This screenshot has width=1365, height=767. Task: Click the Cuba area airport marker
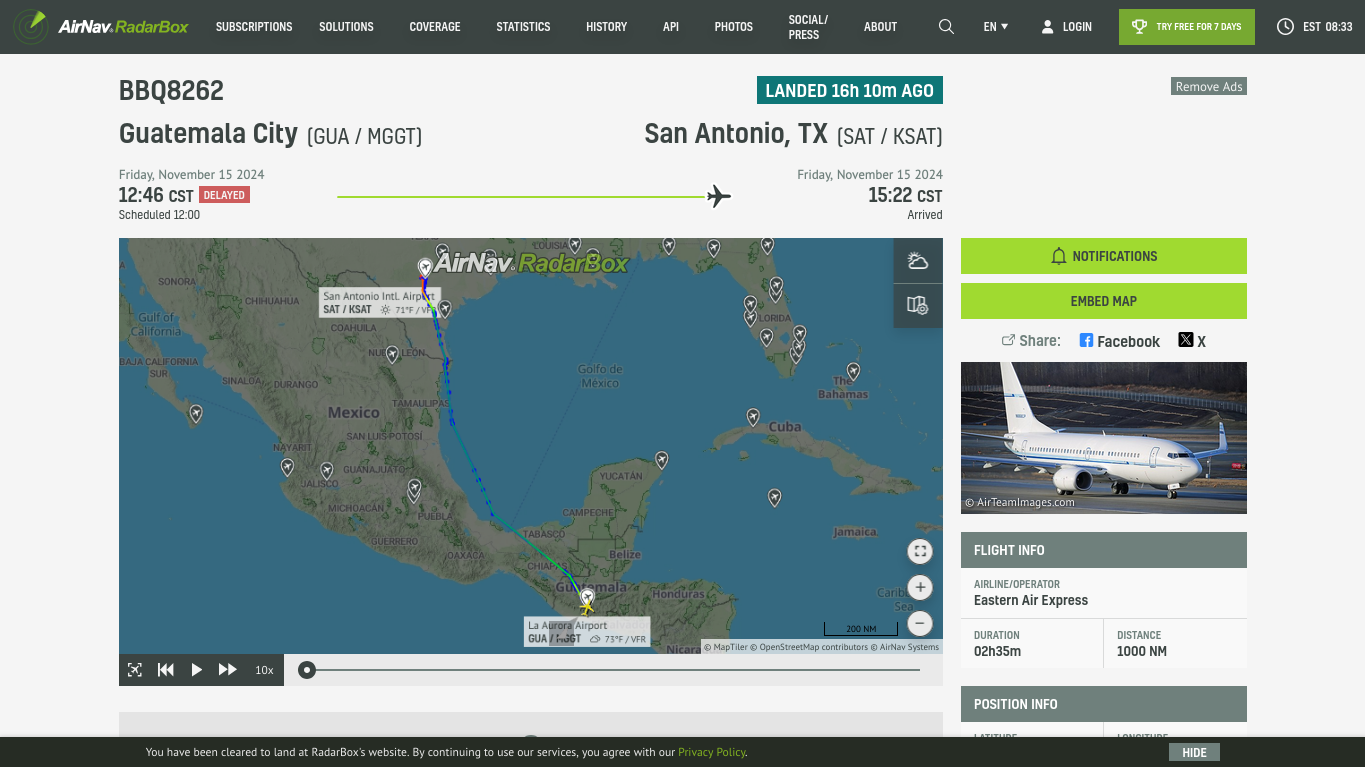click(x=753, y=416)
